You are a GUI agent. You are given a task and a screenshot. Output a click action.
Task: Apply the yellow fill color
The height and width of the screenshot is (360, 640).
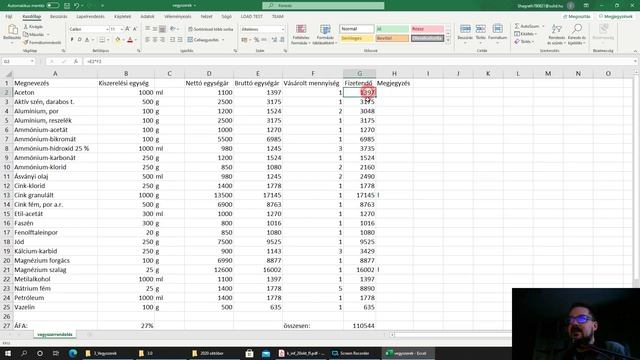click(x=118, y=40)
